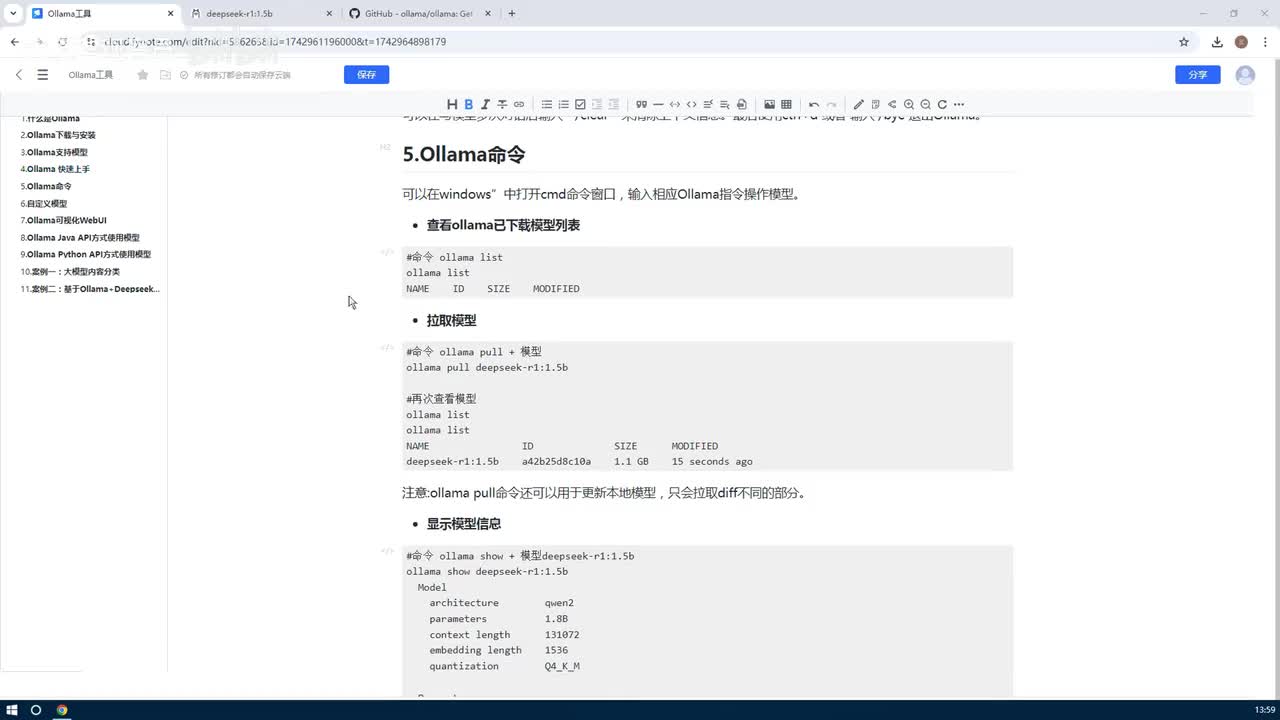
Task: Toggle strikethrough formatting
Action: click(502, 104)
